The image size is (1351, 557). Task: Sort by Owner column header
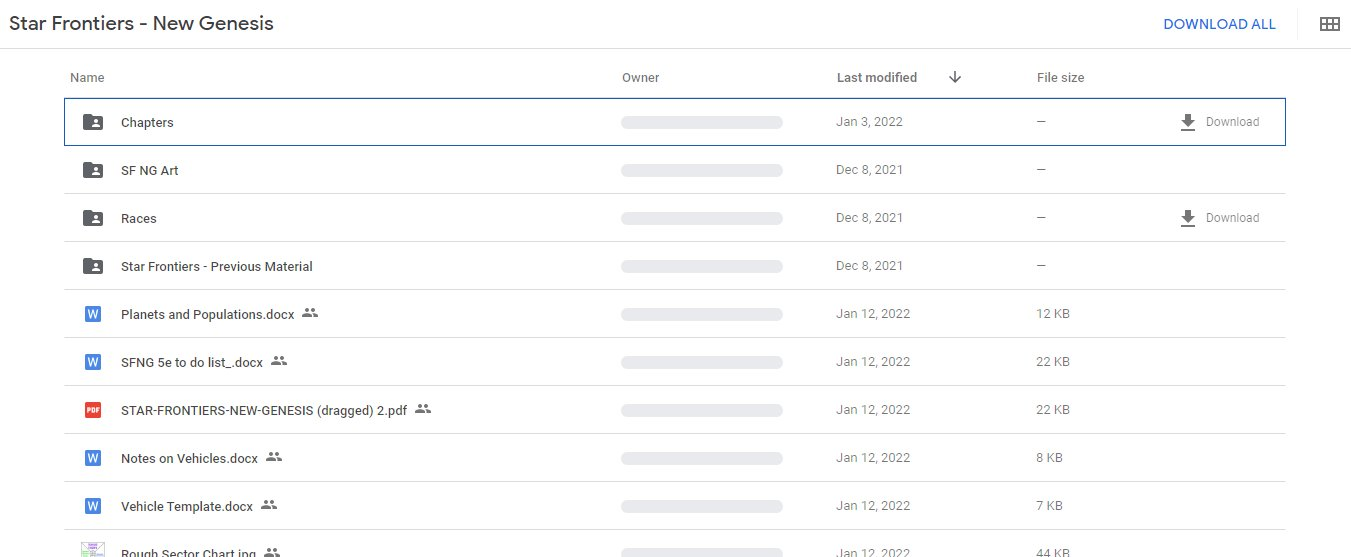tap(640, 77)
